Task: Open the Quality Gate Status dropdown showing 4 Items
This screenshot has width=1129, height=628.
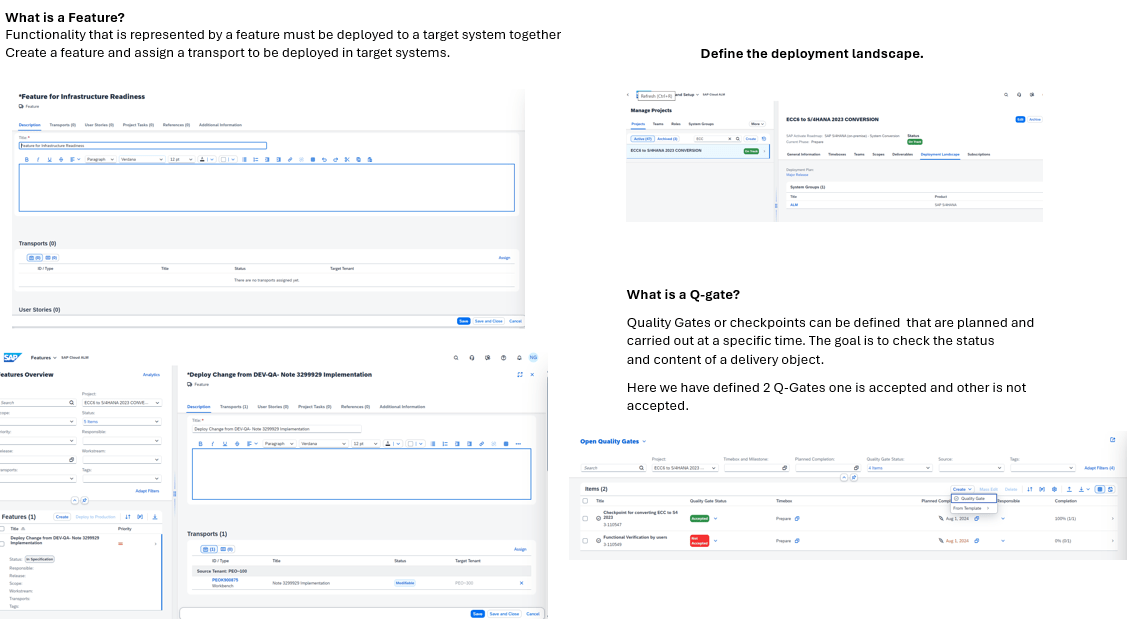Action: tap(897, 468)
